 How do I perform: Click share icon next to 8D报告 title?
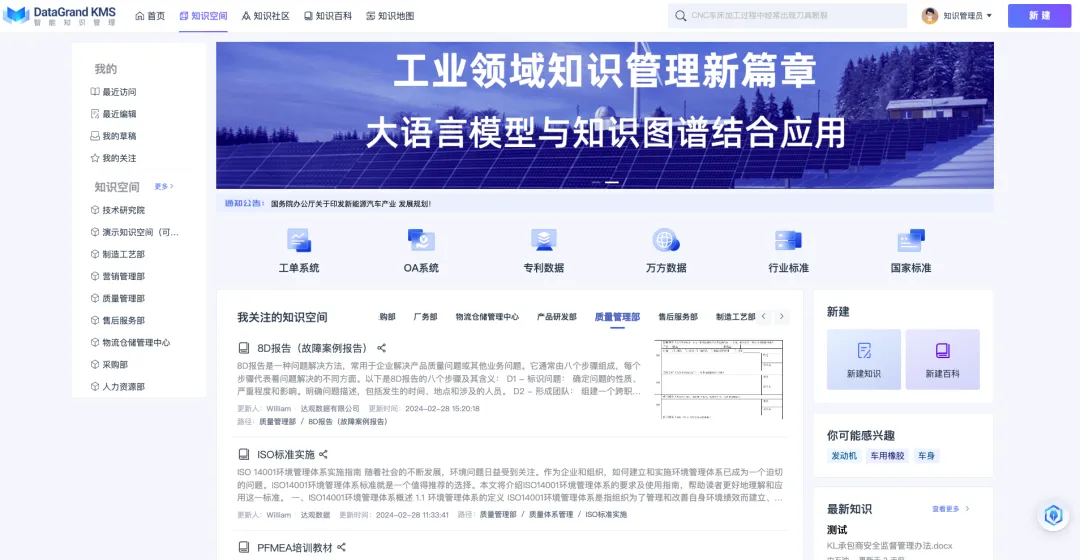381,348
